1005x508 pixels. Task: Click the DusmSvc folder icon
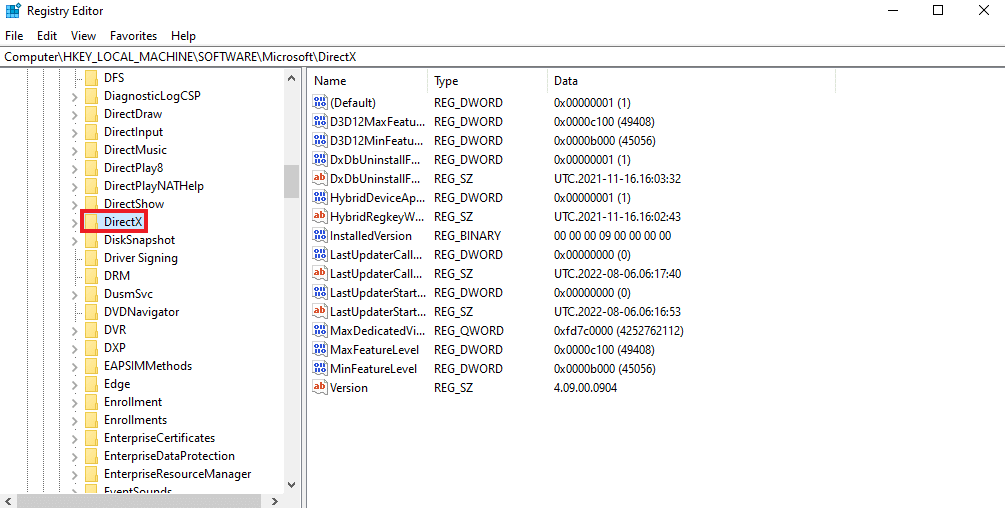click(x=92, y=294)
